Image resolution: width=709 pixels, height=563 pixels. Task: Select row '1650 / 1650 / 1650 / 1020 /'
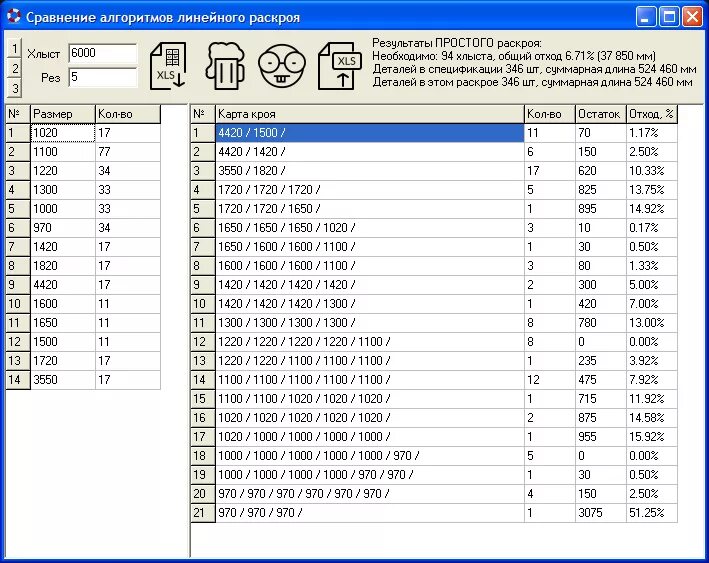pos(370,228)
